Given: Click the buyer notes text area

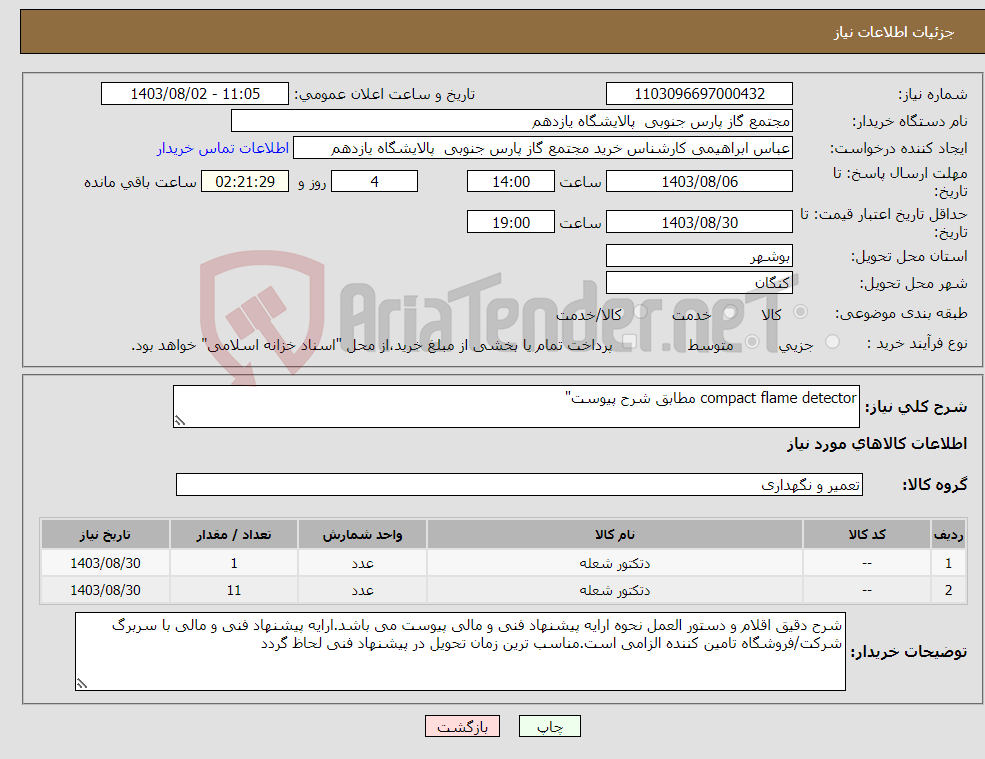Looking at the screenshot, I should [460, 652].
